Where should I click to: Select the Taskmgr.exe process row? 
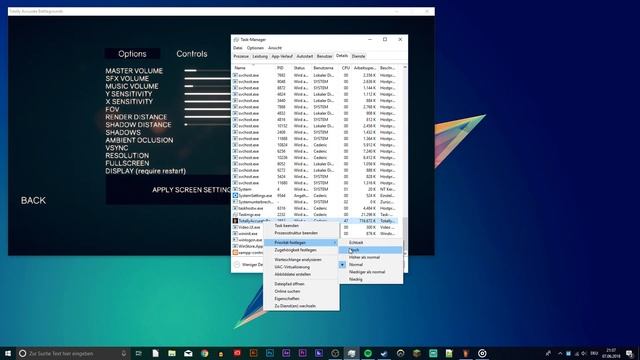[314, 214]
